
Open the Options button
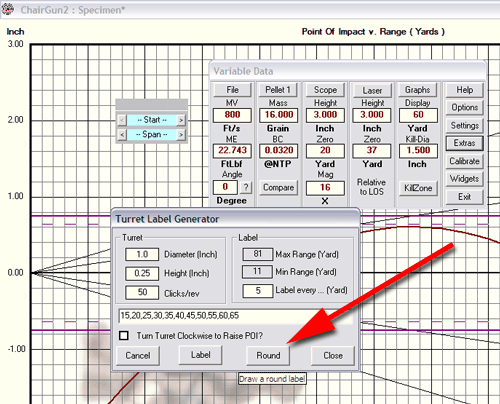[x=465, y=107]
